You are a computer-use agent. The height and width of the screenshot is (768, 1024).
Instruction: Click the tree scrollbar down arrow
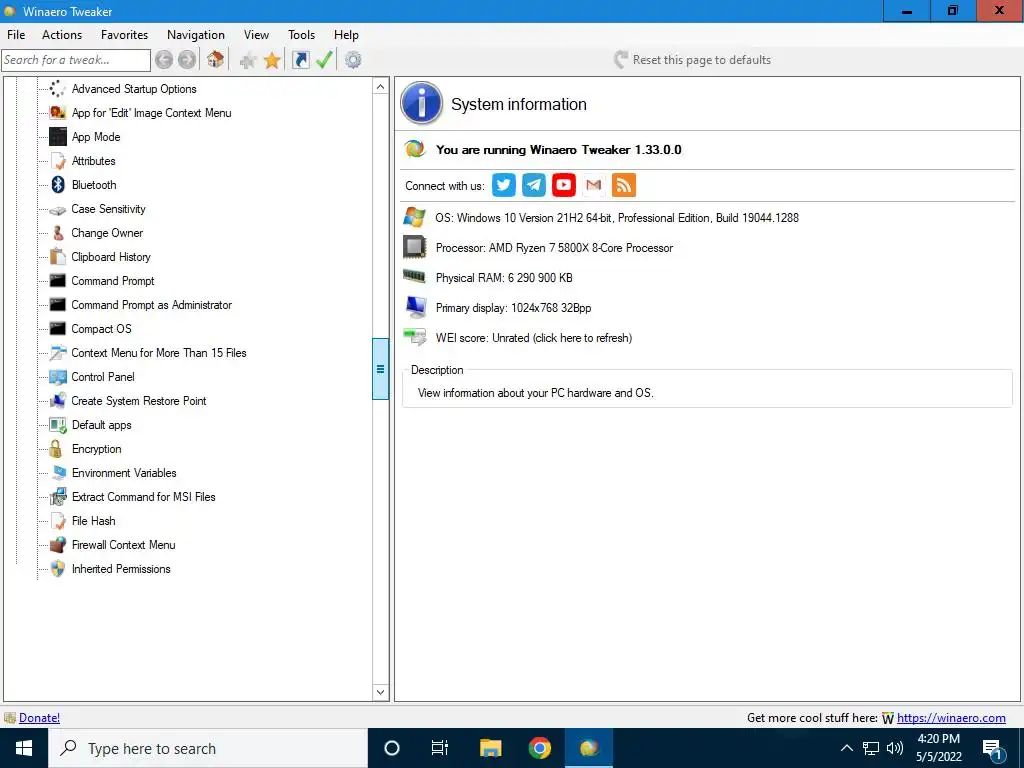coord(380,692)
